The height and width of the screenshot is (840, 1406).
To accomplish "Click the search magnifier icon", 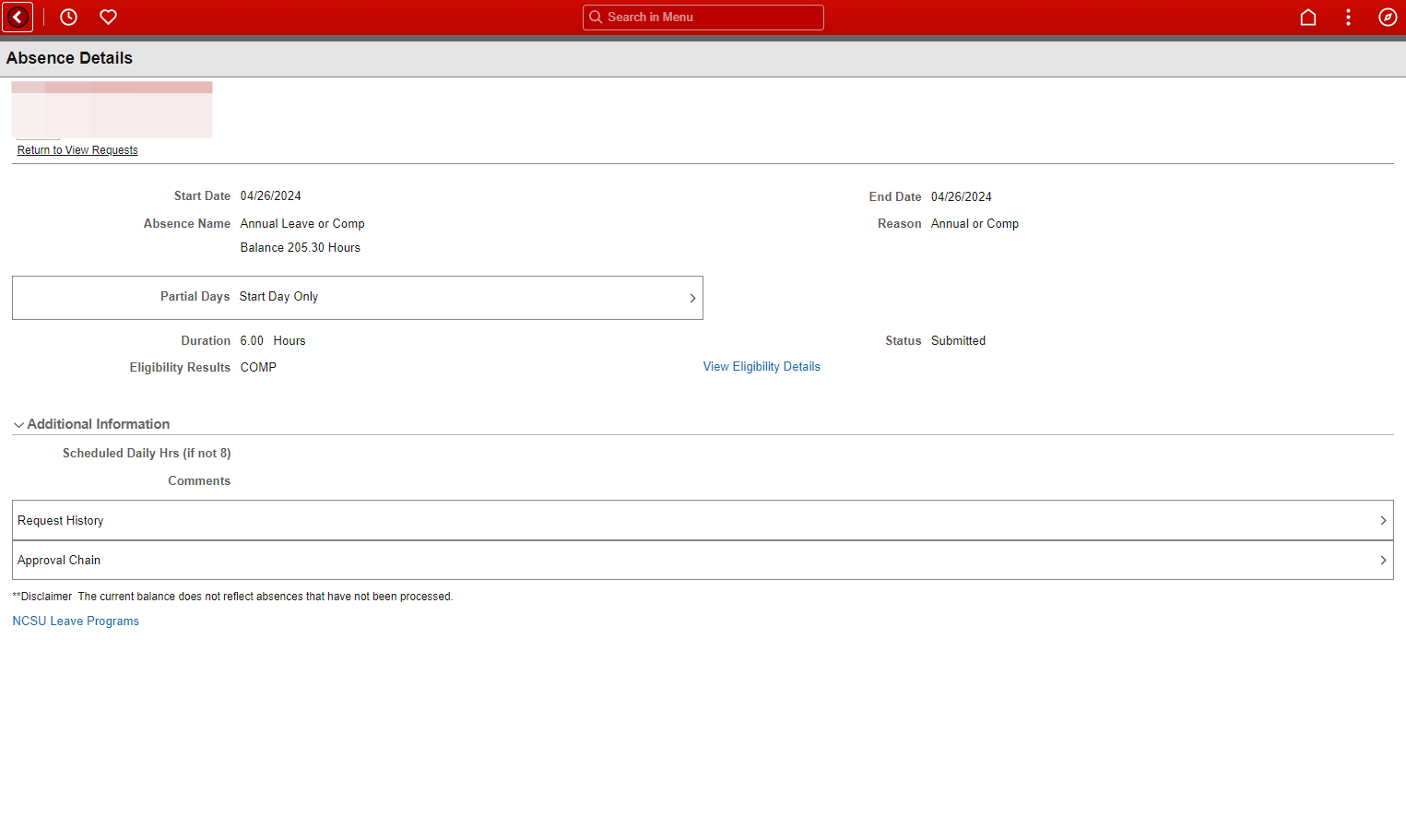I will point(596,17).
